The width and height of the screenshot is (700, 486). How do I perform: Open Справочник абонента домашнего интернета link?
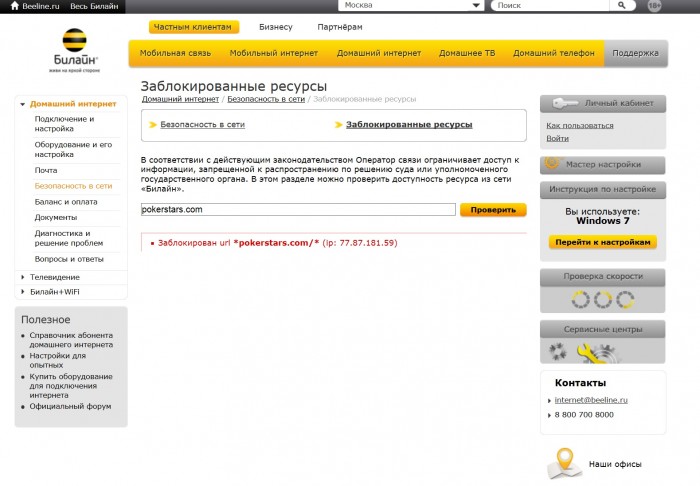point(71,340)
